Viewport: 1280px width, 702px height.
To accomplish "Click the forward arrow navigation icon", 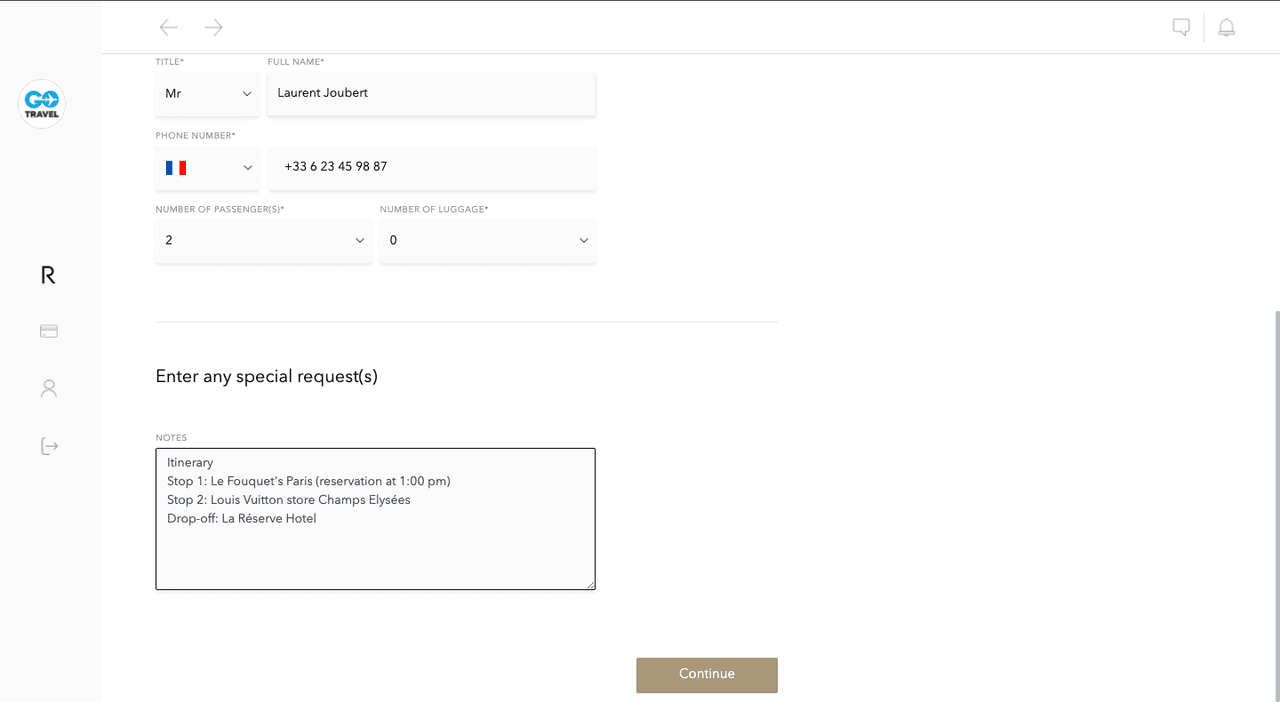I will point(213,28).
